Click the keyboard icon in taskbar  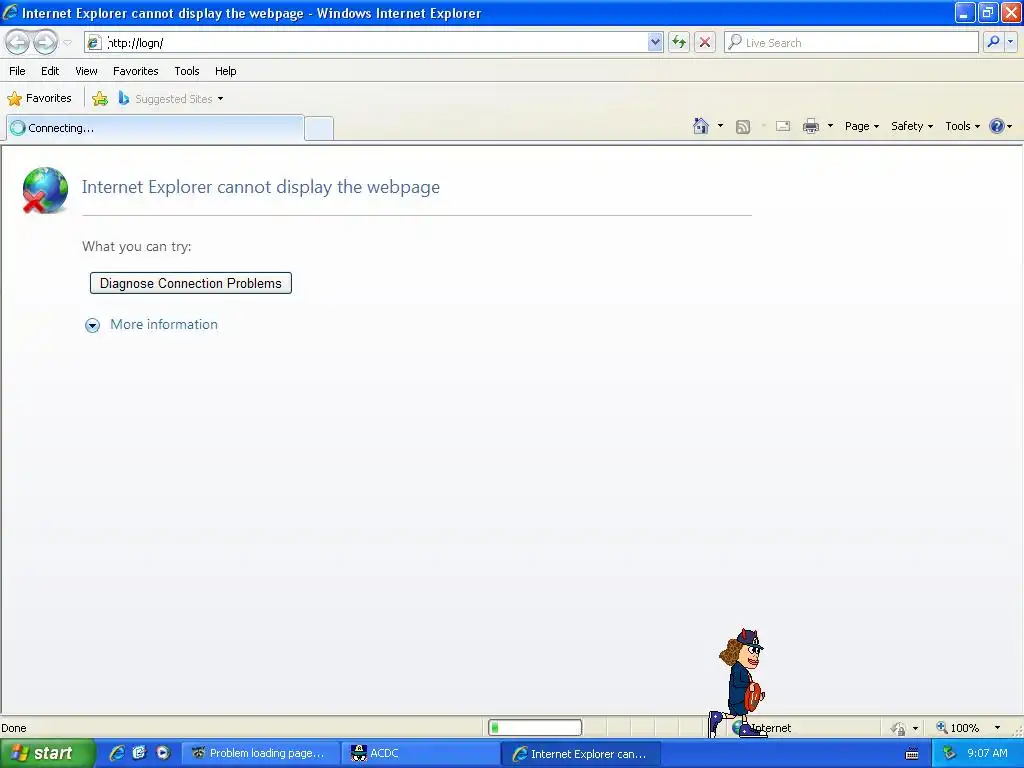click(x=912, y=754)
